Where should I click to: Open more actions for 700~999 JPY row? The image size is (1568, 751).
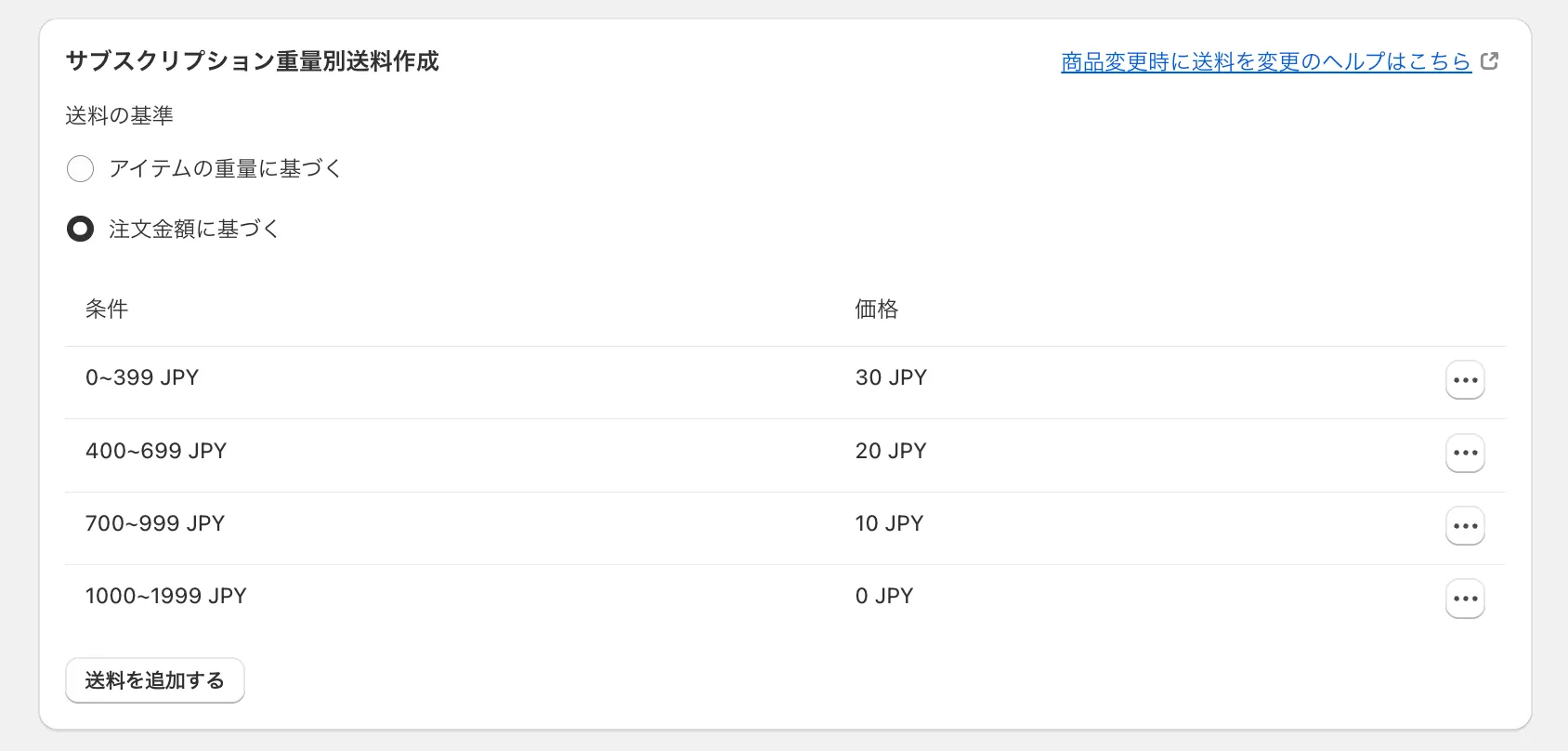1465,526
